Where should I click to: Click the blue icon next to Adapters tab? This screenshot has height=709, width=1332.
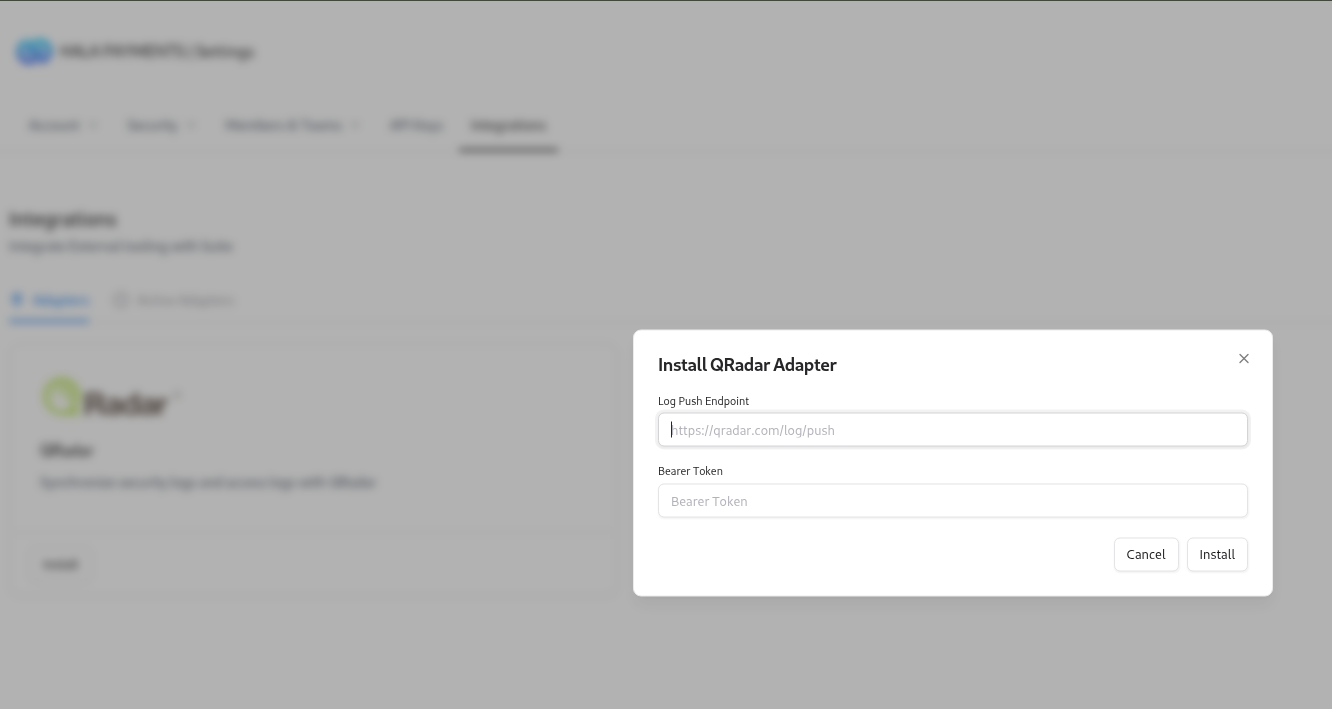click(x=17, y=299)
